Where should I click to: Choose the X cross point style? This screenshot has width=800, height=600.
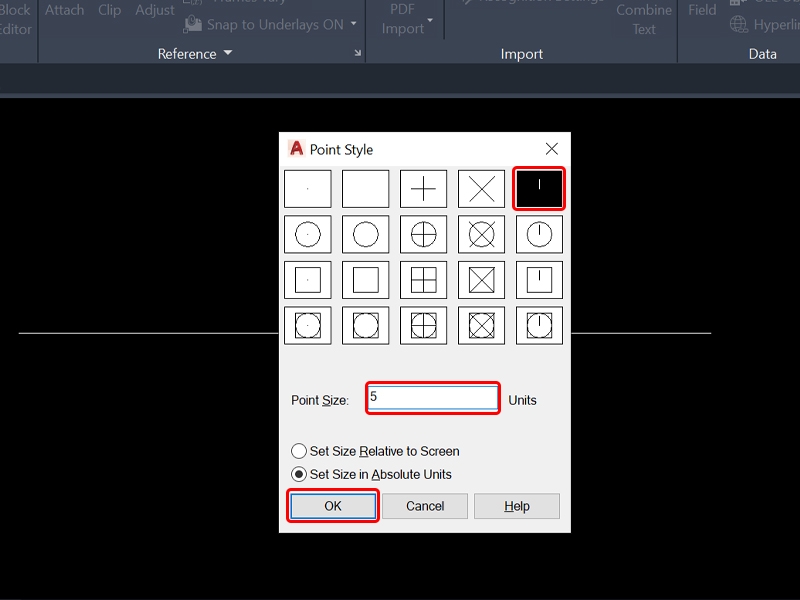pyautogui.click(x=481, y=189)
